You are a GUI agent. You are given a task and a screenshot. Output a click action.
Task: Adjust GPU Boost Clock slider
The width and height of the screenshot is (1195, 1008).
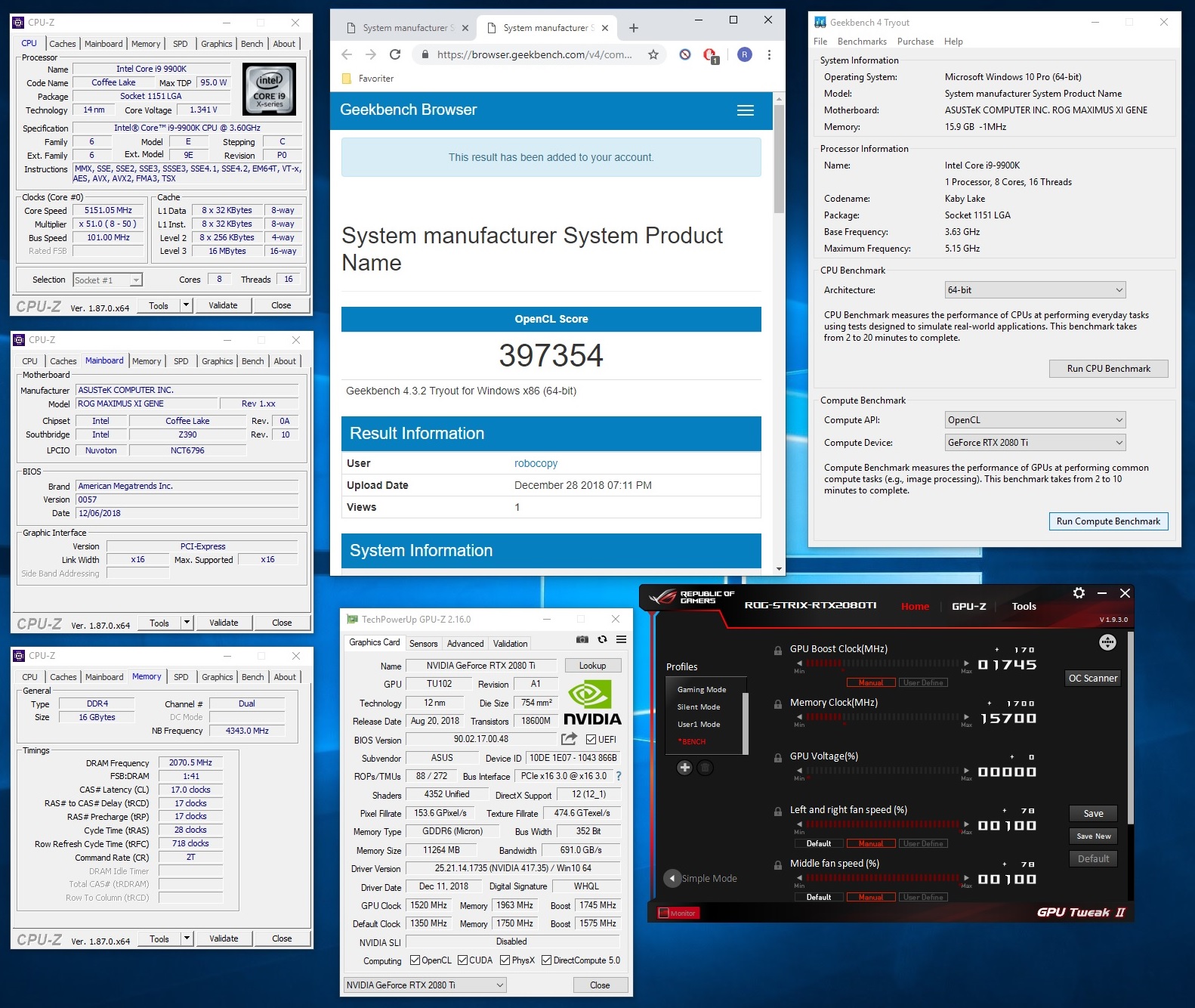882,663
